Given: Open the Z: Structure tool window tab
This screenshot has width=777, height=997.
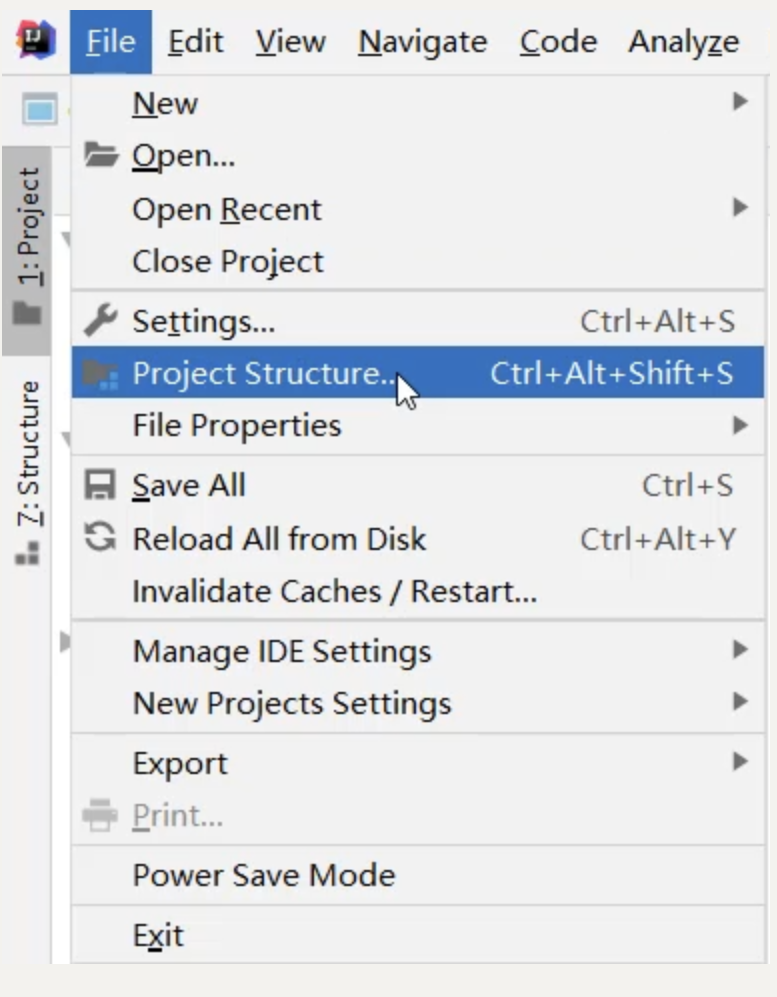Looking at the screenshot, I should click(27, 472).
